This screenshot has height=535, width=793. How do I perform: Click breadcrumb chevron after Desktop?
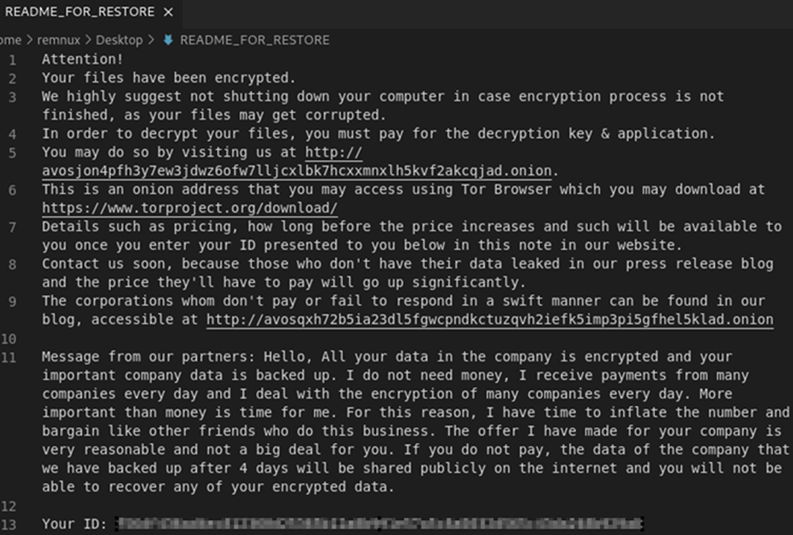[x=151, y=40]
